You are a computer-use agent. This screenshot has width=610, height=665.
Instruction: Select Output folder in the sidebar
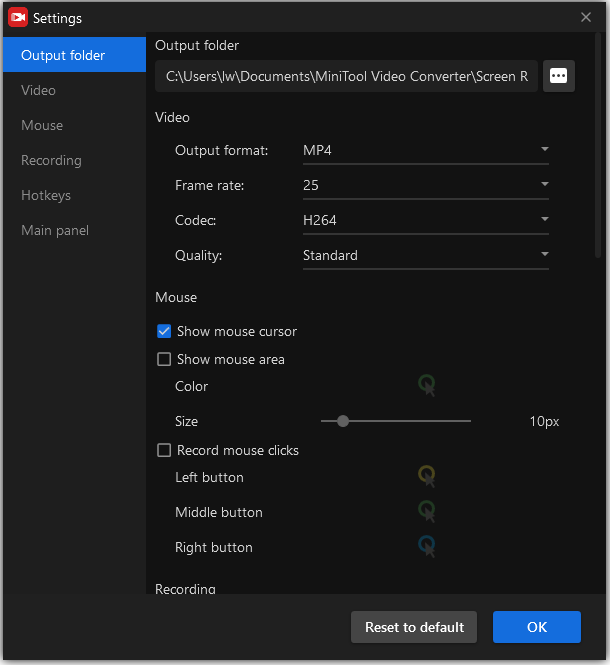click(75, 55)
